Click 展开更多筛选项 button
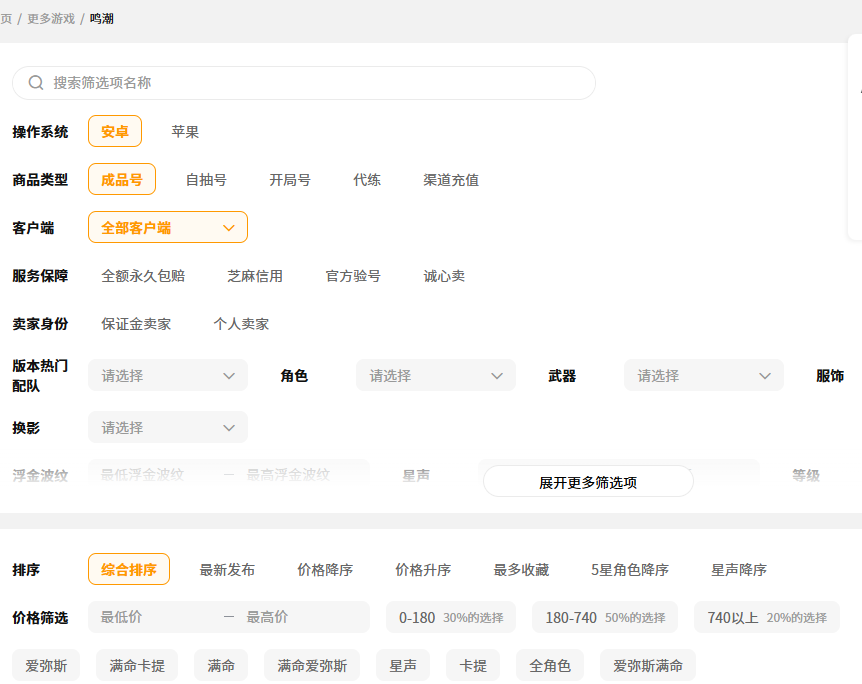This screenshot has height=684, width=862. pyautogui.click(x=588, y=482)
